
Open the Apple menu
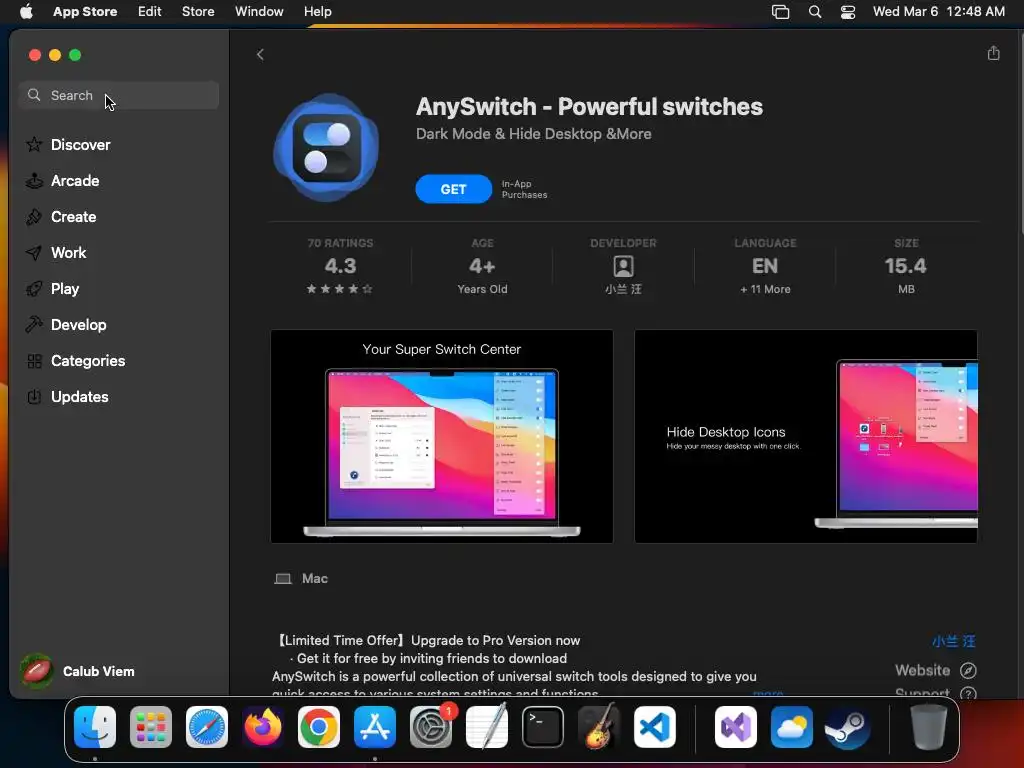[x=26, y=11]
